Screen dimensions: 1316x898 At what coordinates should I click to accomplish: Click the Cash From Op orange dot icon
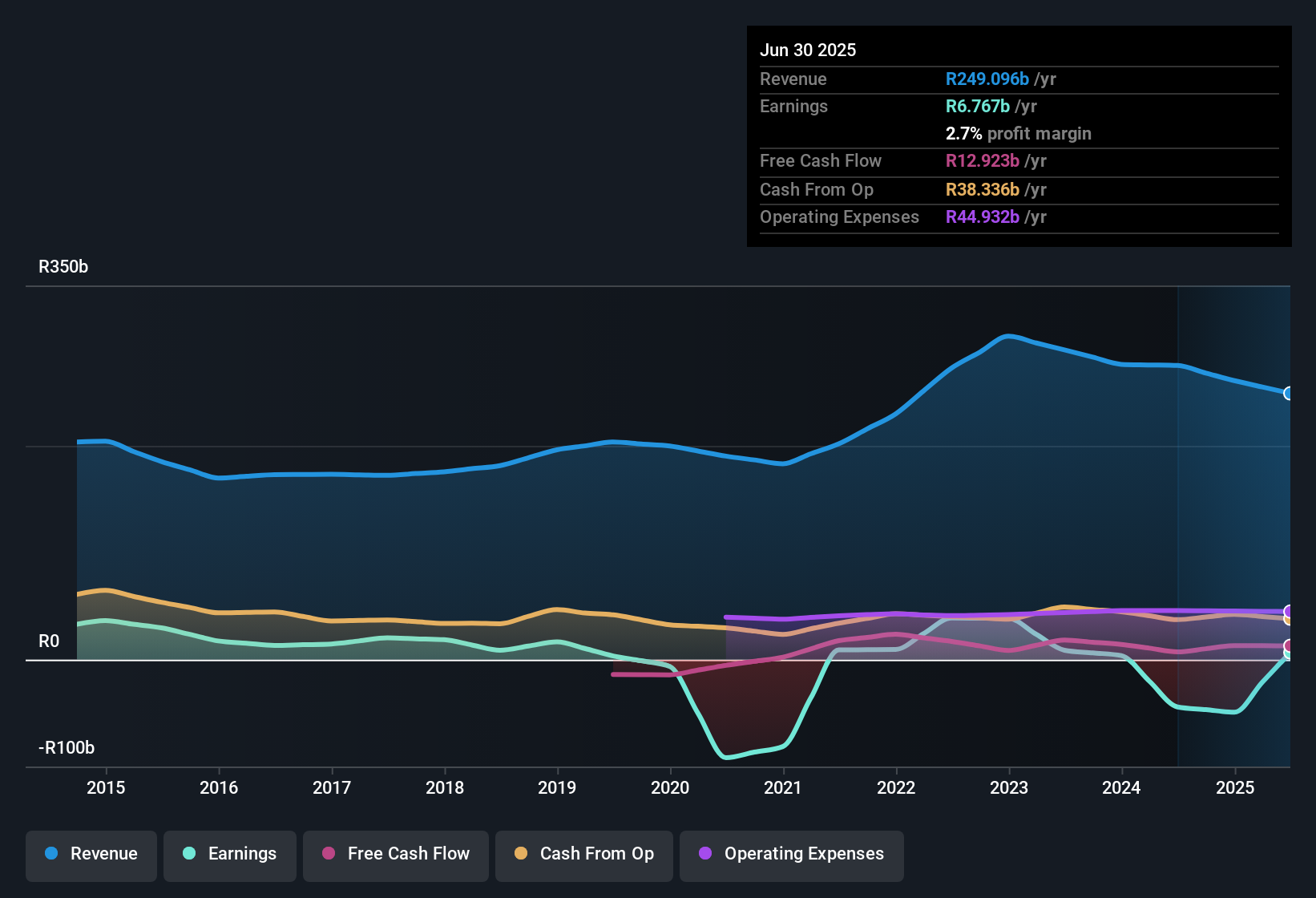tap(521, 854)
